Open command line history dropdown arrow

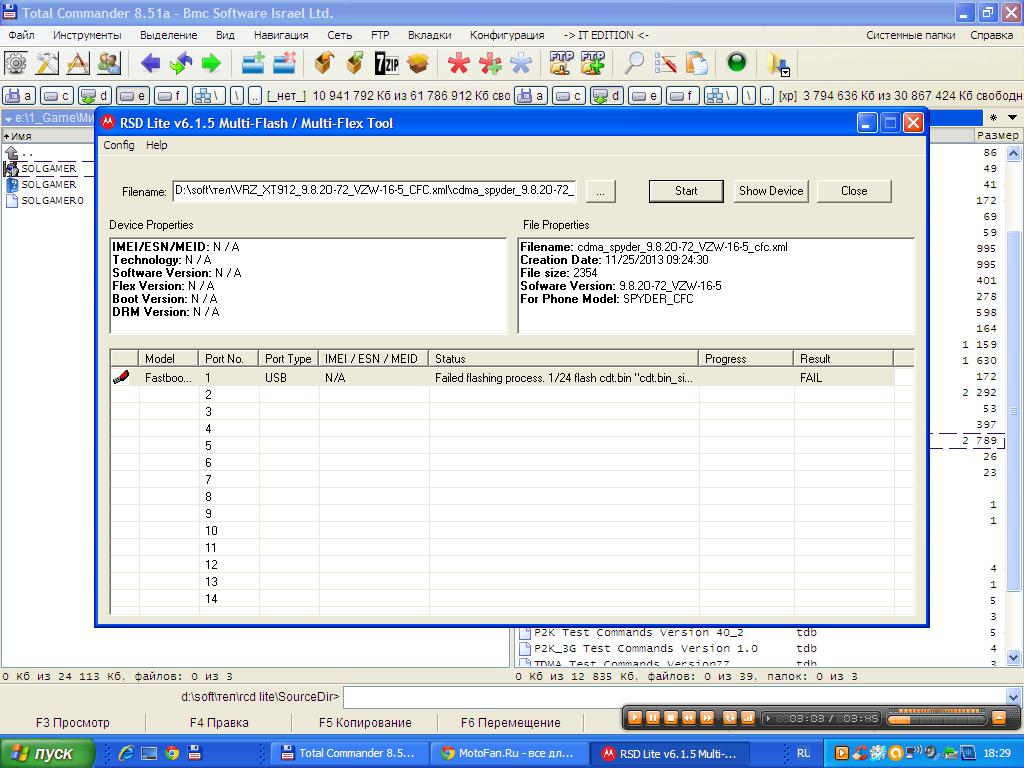pos(1013,697)
